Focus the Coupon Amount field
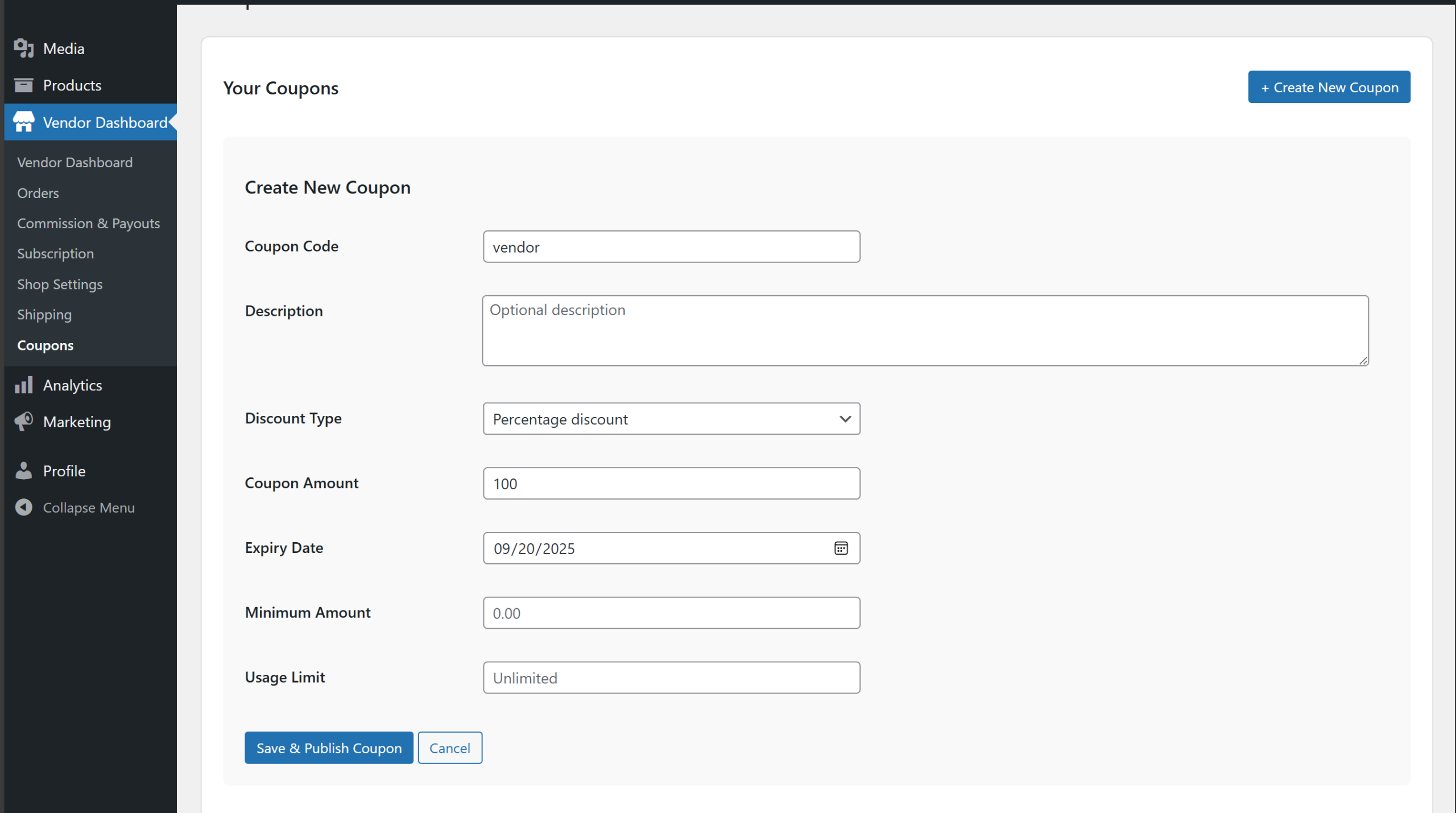The image size is (1456, 813). [671, 483]
